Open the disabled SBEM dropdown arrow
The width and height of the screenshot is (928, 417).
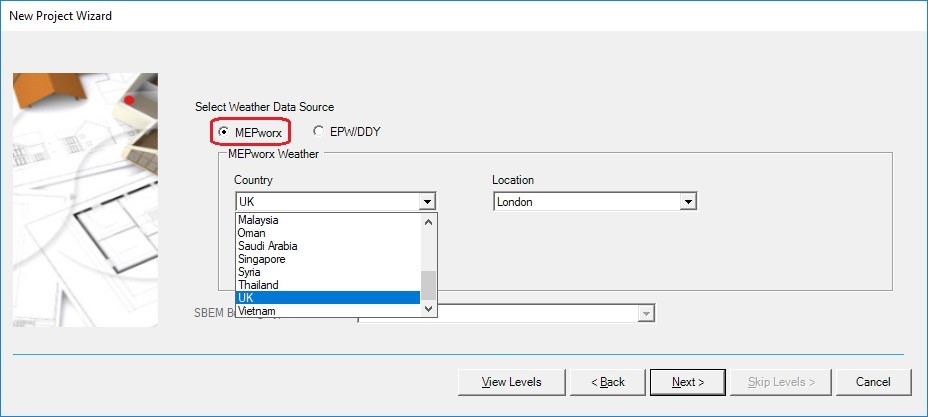pos(646,313)
